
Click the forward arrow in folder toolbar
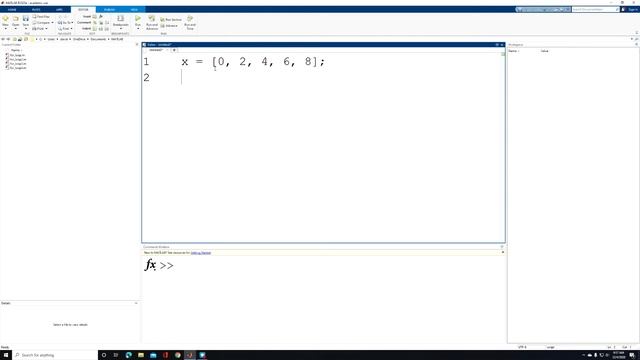point(8,39)
